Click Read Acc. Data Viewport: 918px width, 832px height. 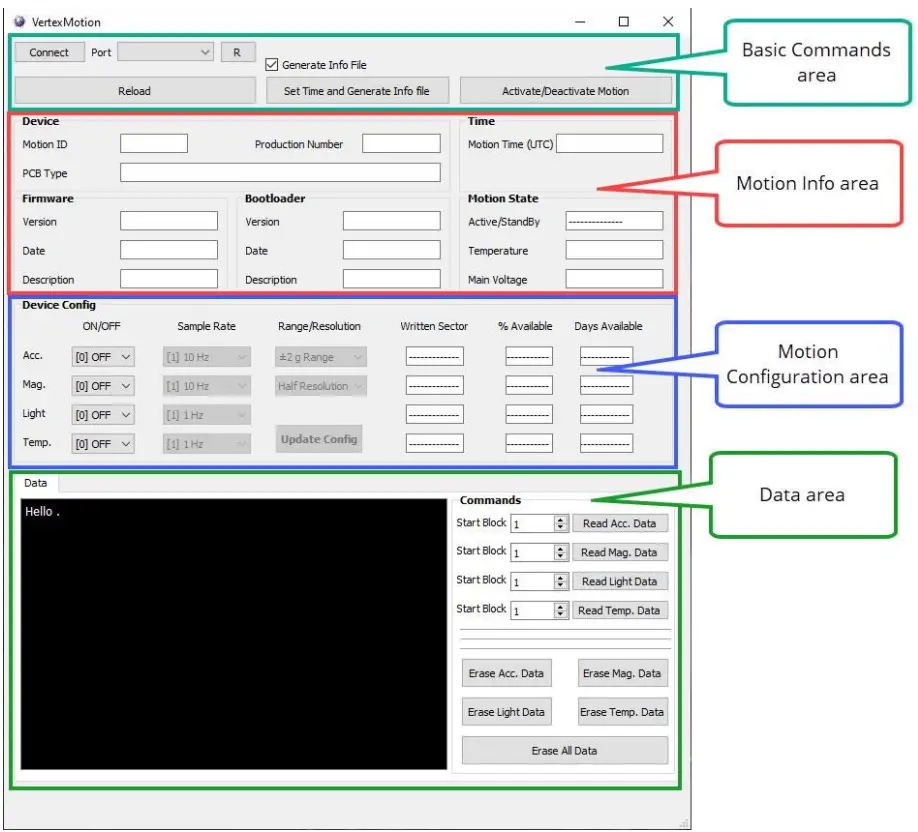(x=620, y=522)
